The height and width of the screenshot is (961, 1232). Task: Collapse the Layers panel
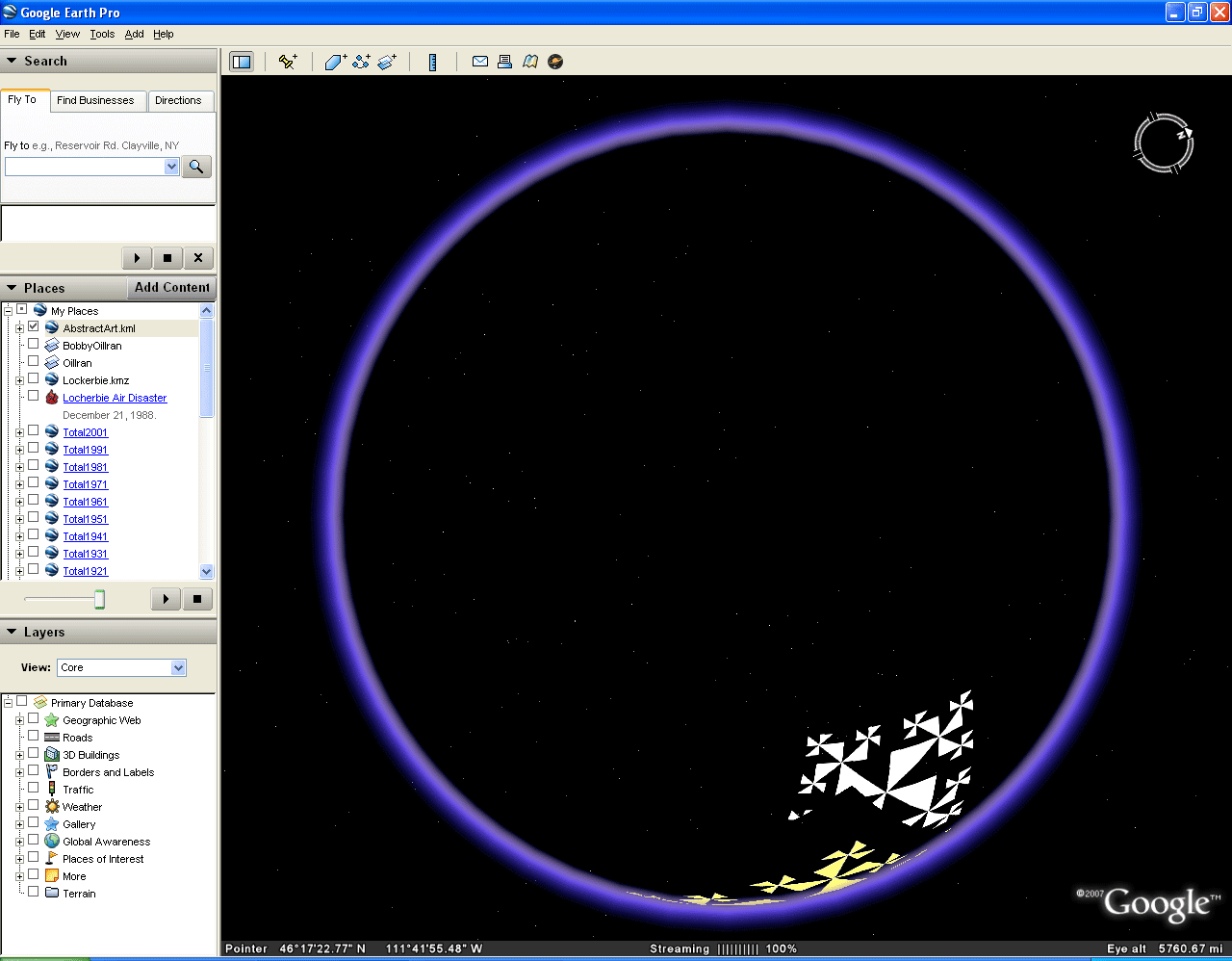[12, 632]
